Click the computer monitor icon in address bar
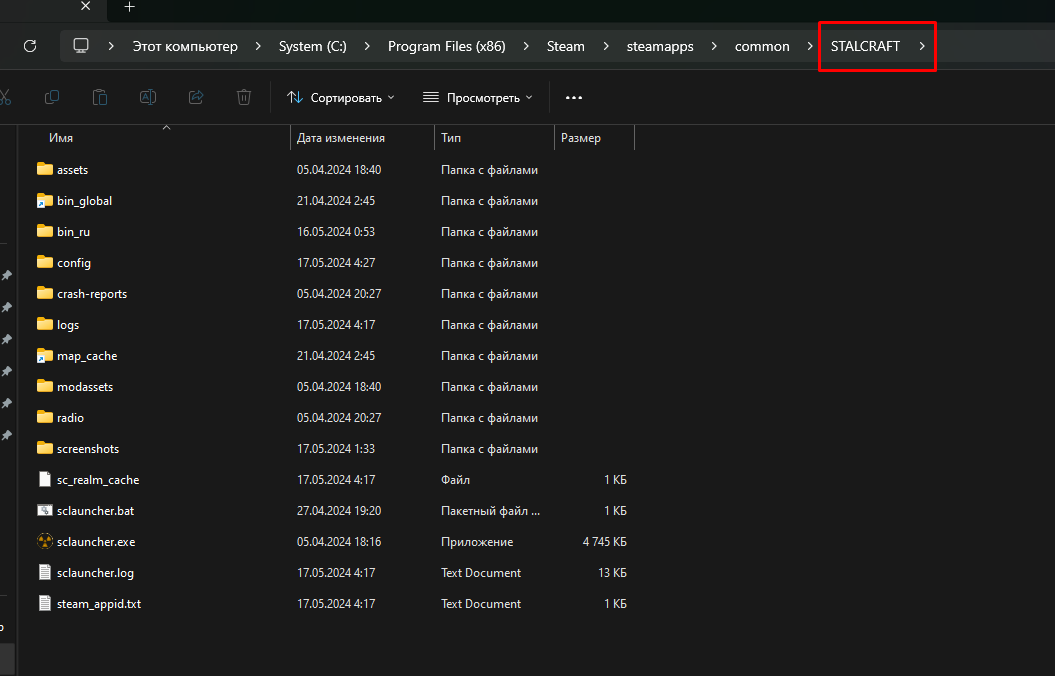Image resolution: width=1055 pixels, height=676 pixels. pyautogui.click(x=81, y=46)
